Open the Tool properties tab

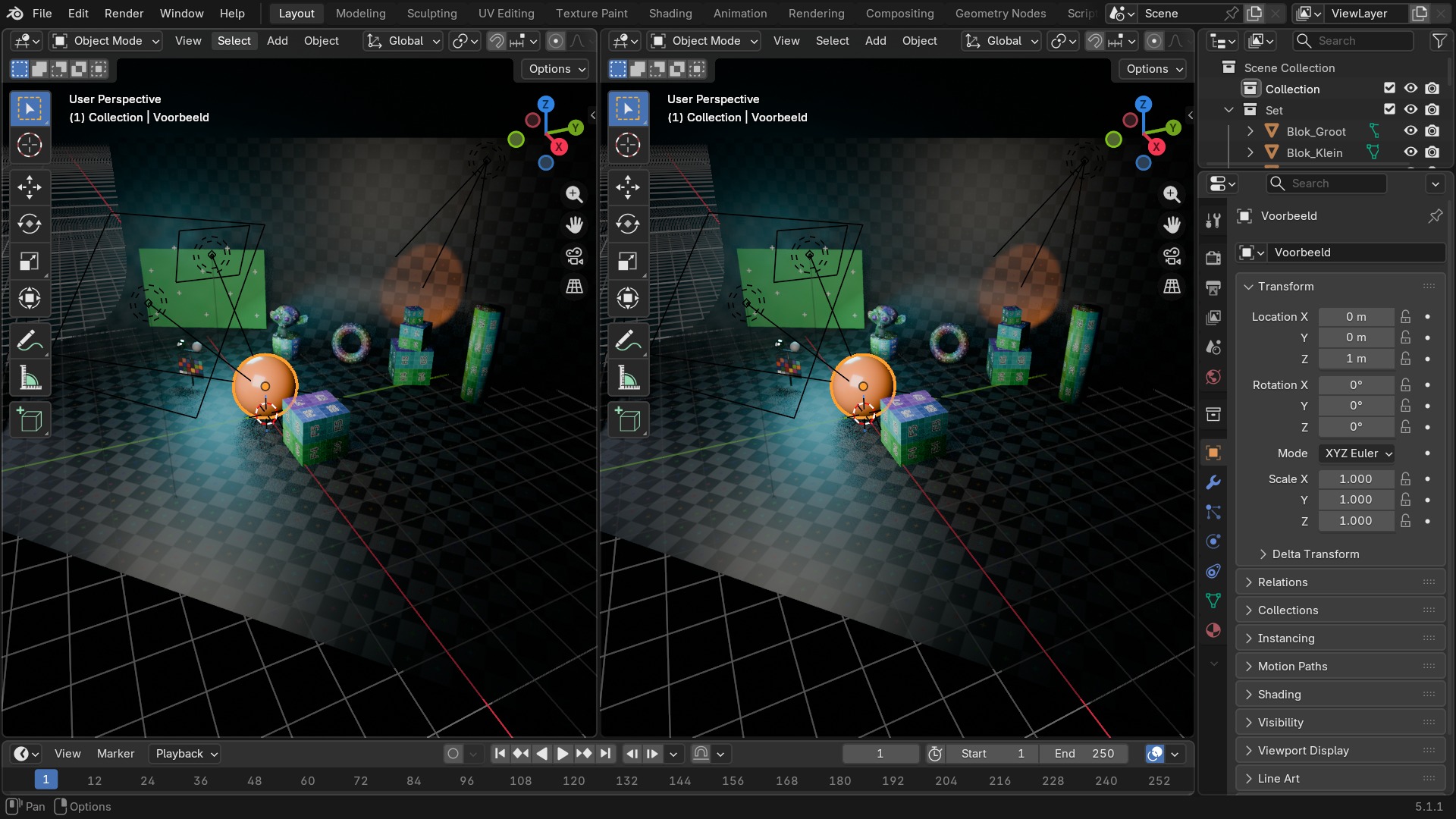(x=1213, y=221)
